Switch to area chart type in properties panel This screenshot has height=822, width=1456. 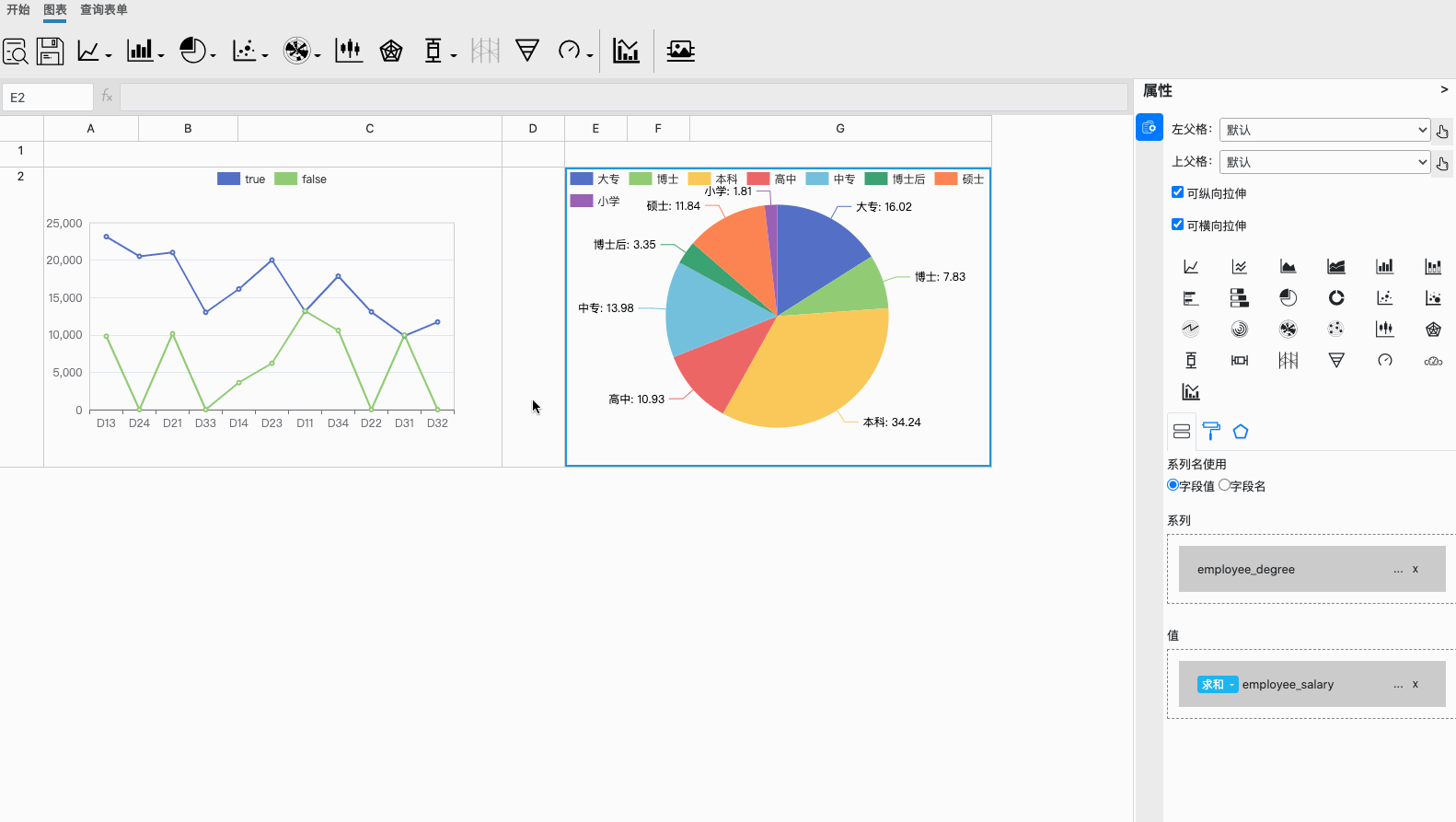pos(1288,267)
